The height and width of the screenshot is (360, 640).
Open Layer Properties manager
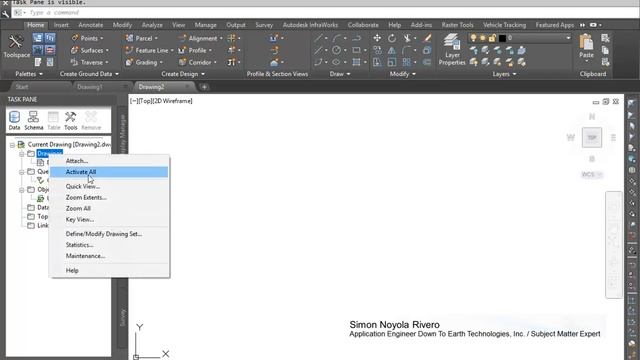click(x=452, y=50)
